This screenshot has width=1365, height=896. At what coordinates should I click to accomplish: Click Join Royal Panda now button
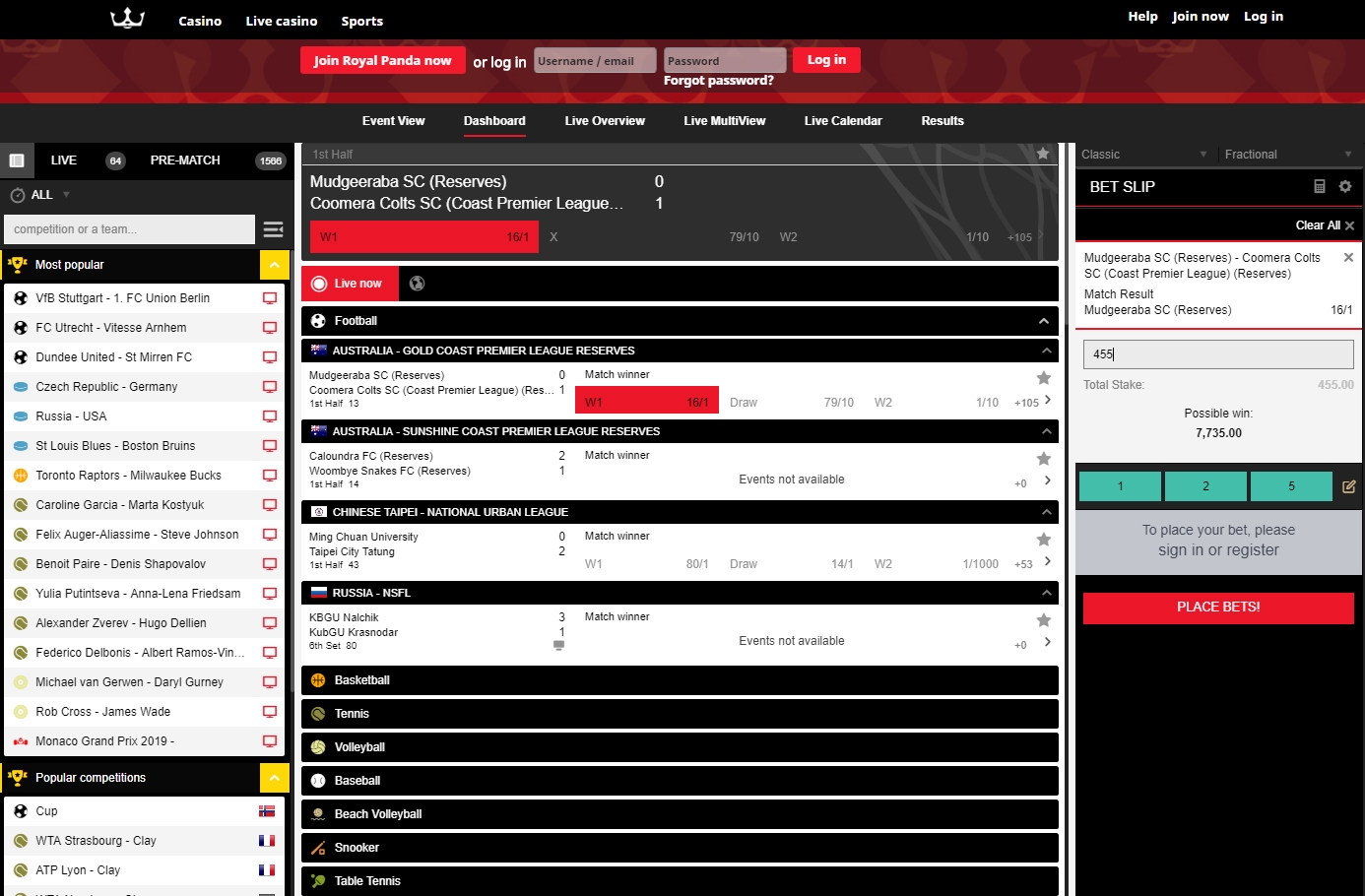(x=382, y=61)
